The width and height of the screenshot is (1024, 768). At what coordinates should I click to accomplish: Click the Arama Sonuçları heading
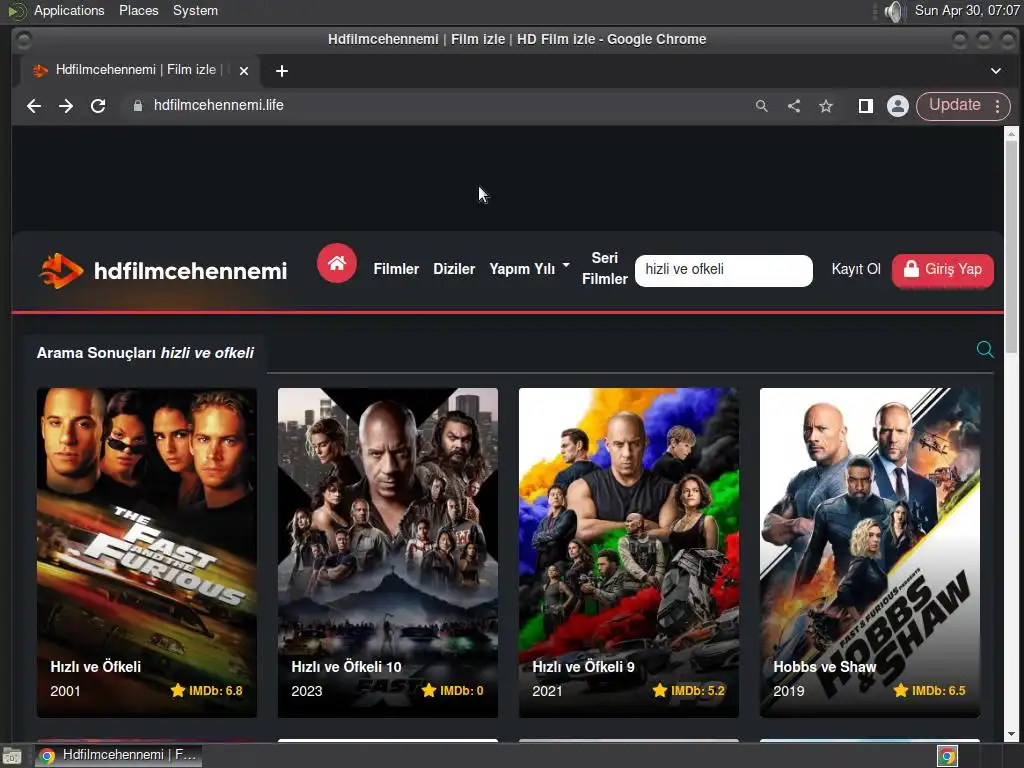(x=145, y=353)
